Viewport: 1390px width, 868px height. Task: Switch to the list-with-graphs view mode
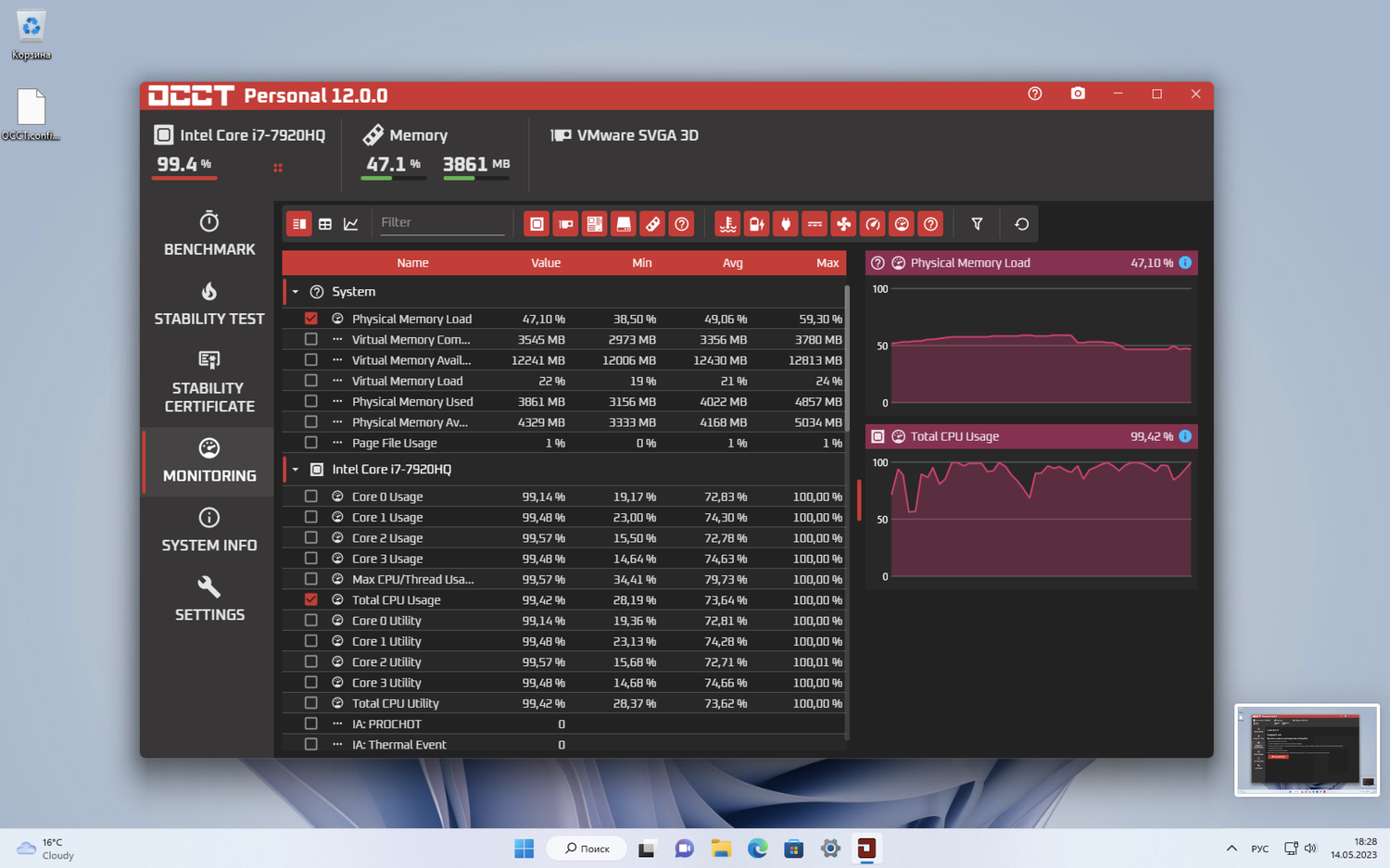point(298,224)
